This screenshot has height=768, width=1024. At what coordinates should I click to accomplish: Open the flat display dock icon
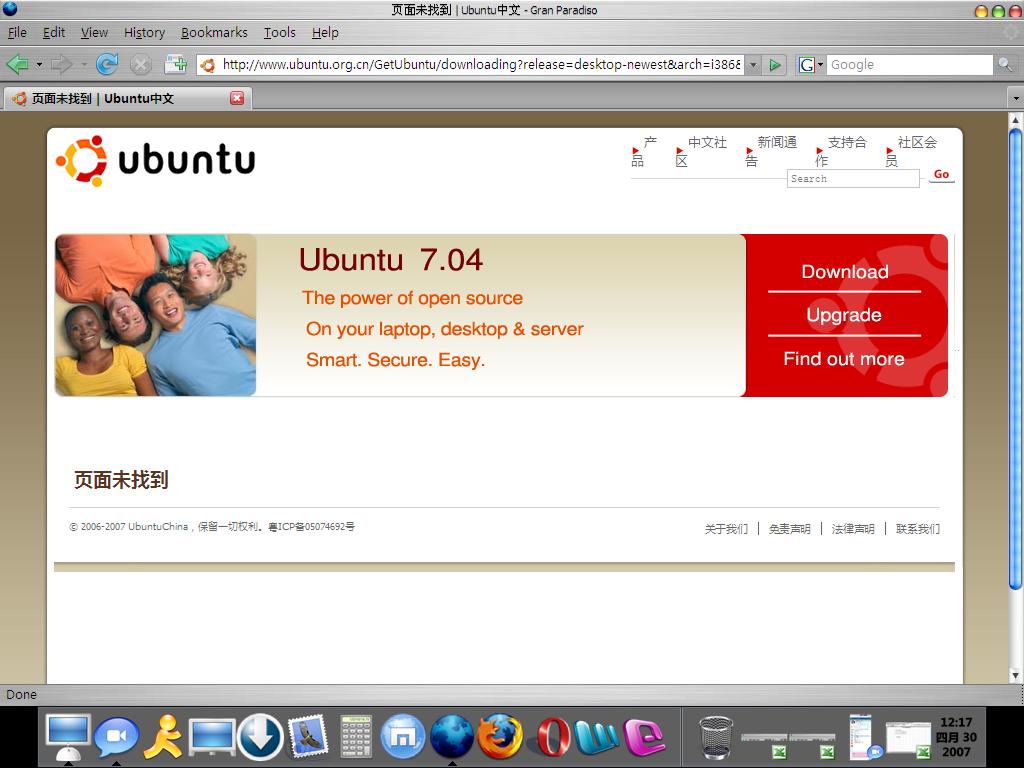(212, 737)
